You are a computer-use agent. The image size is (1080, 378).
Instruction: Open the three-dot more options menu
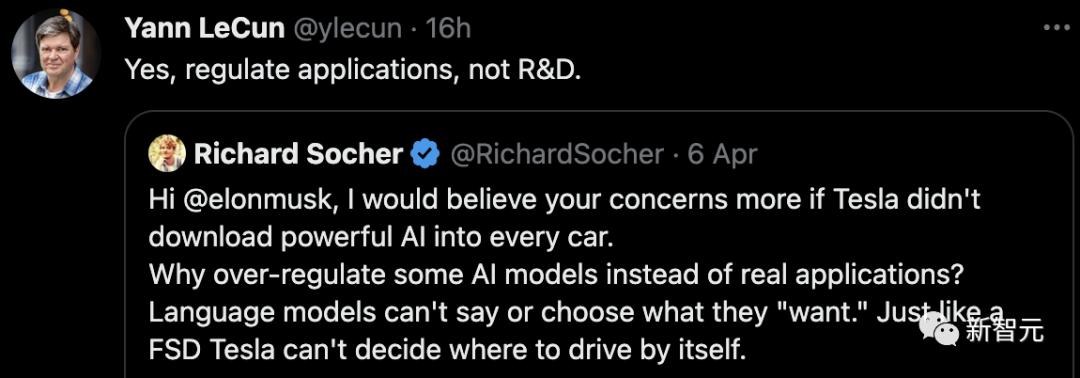point(1057,28)
